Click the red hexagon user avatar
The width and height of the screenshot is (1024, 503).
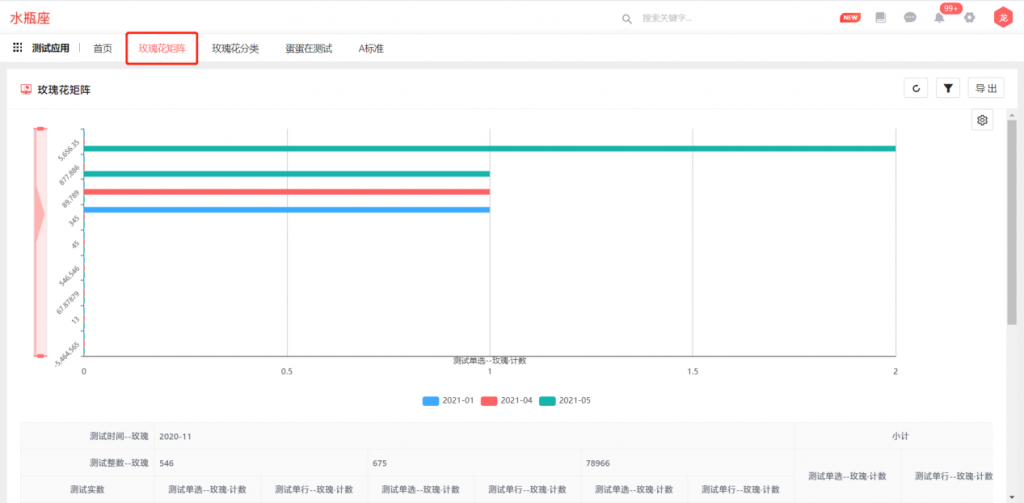click(x=1001, y=18)
